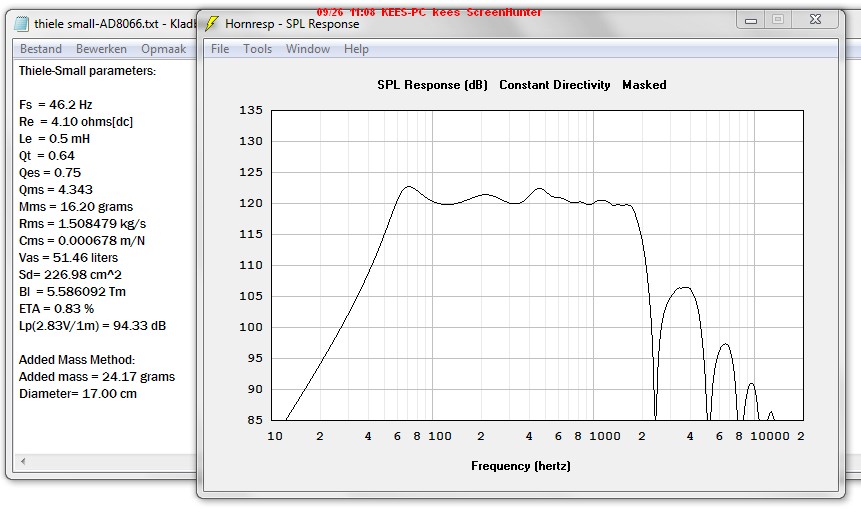Viewport: 861px width, 513px height.
Task: Click the 'Re = 4.10 ohms[dc]' line
Action: (76, 121)
